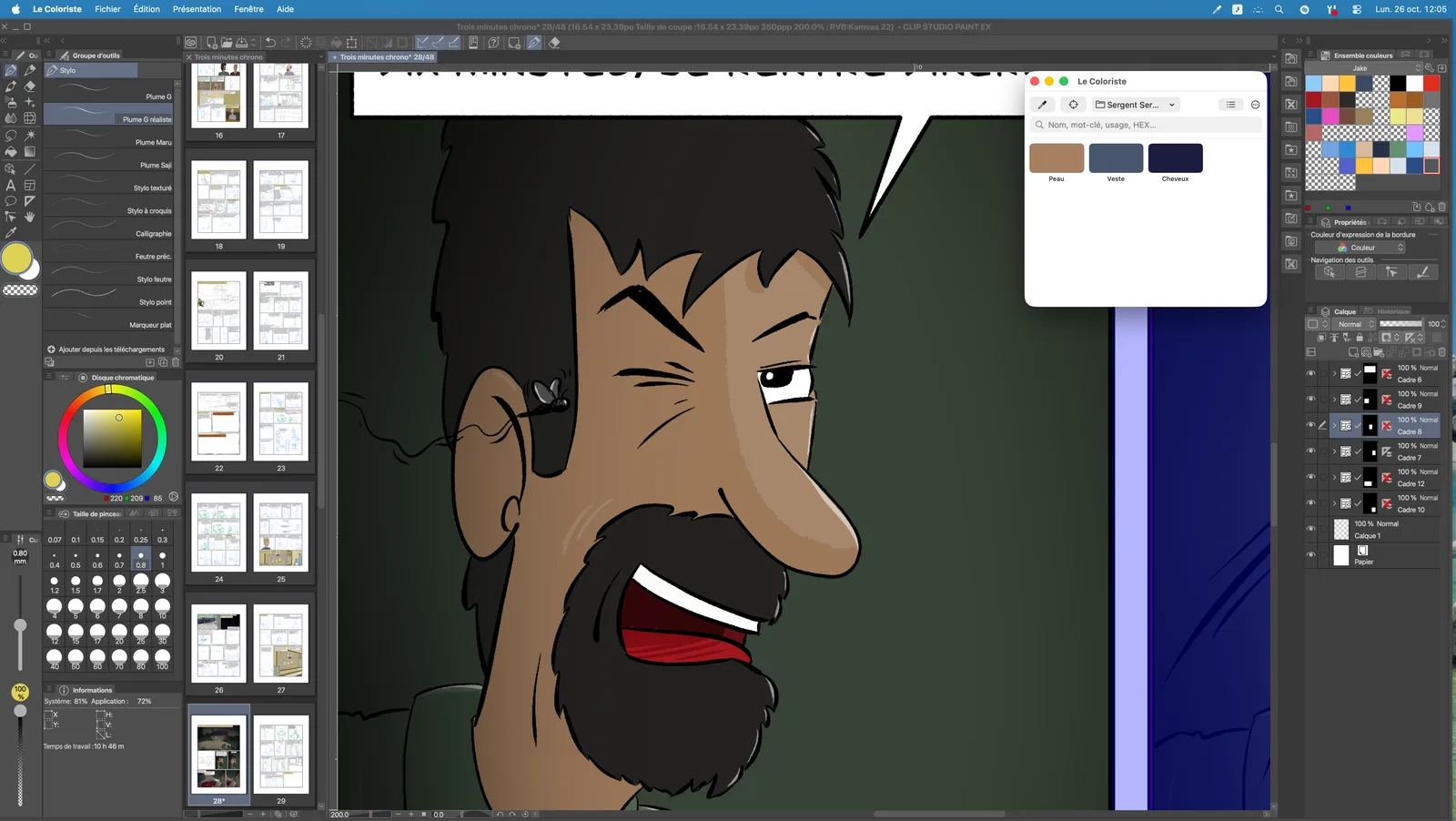Screen dimensions: 1456x821
Task: Click the wrench icon beside Jake color set
Action: click(1429, 68)
